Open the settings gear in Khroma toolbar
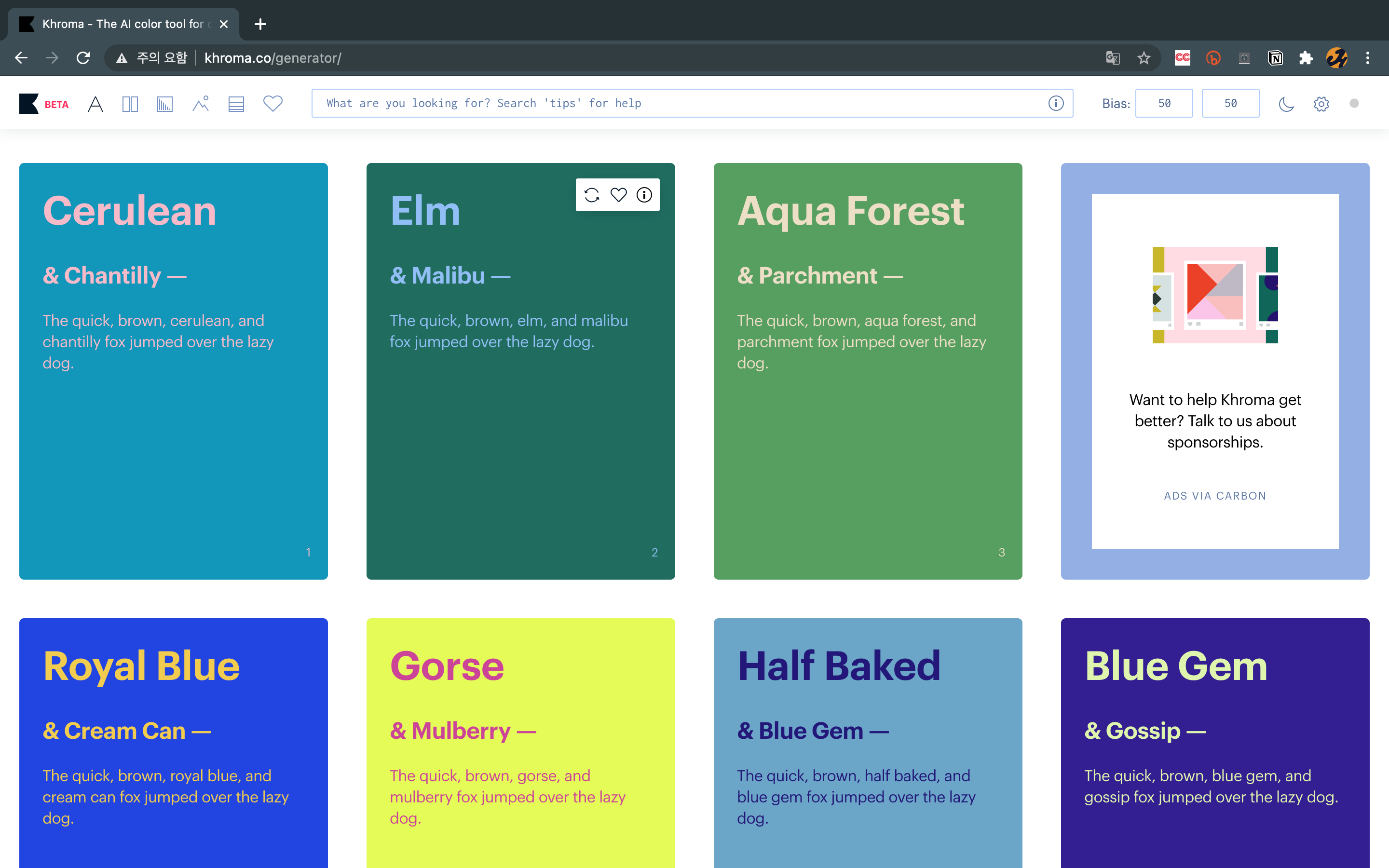This screenshot has height=868, width=1389. point(1321,104)
